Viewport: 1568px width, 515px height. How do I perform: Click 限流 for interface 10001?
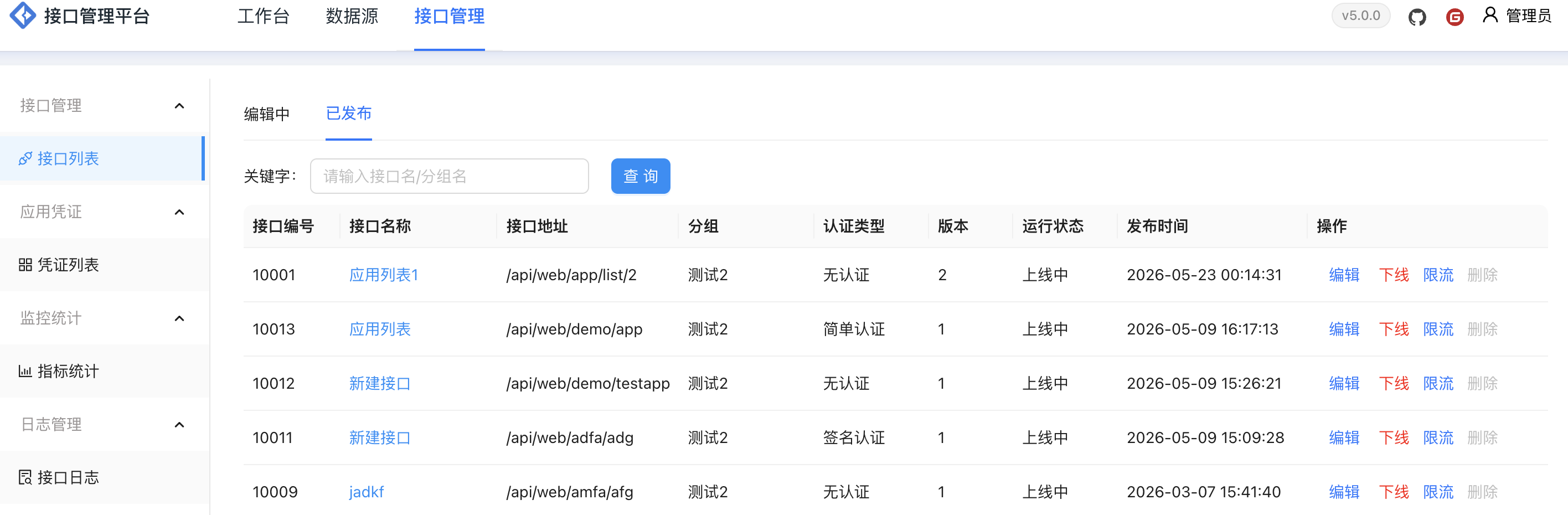1438,275
